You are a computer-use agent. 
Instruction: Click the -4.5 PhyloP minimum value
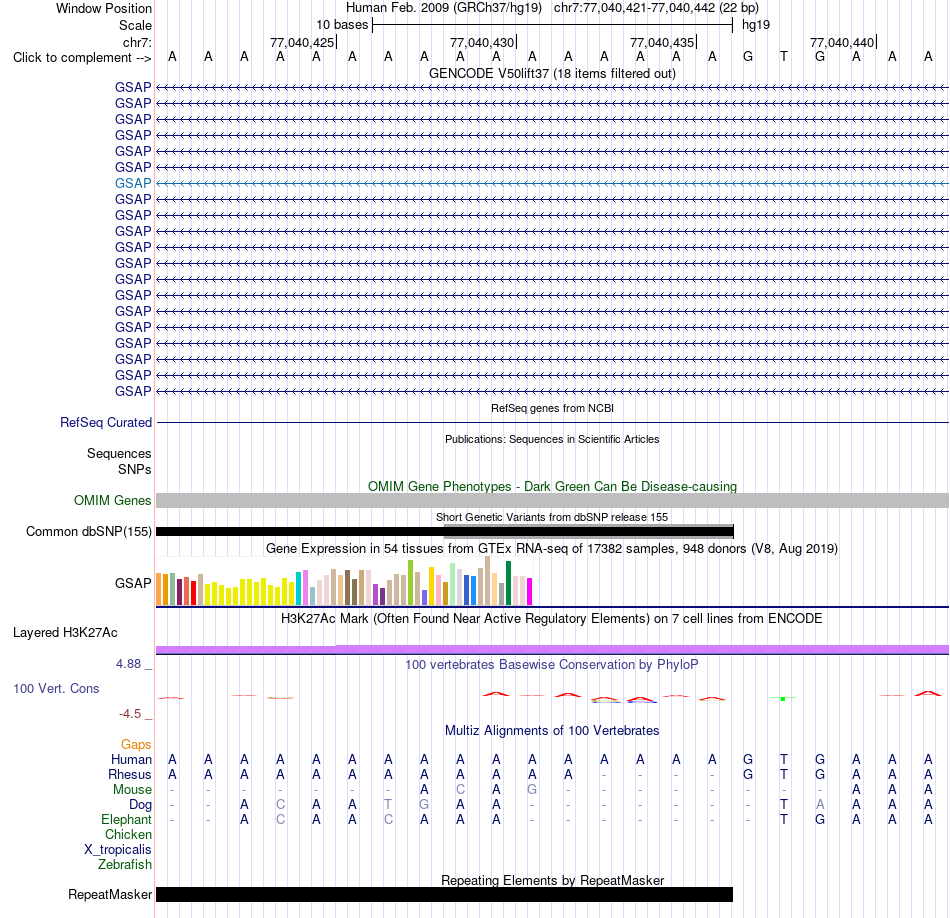coord(130,714)
